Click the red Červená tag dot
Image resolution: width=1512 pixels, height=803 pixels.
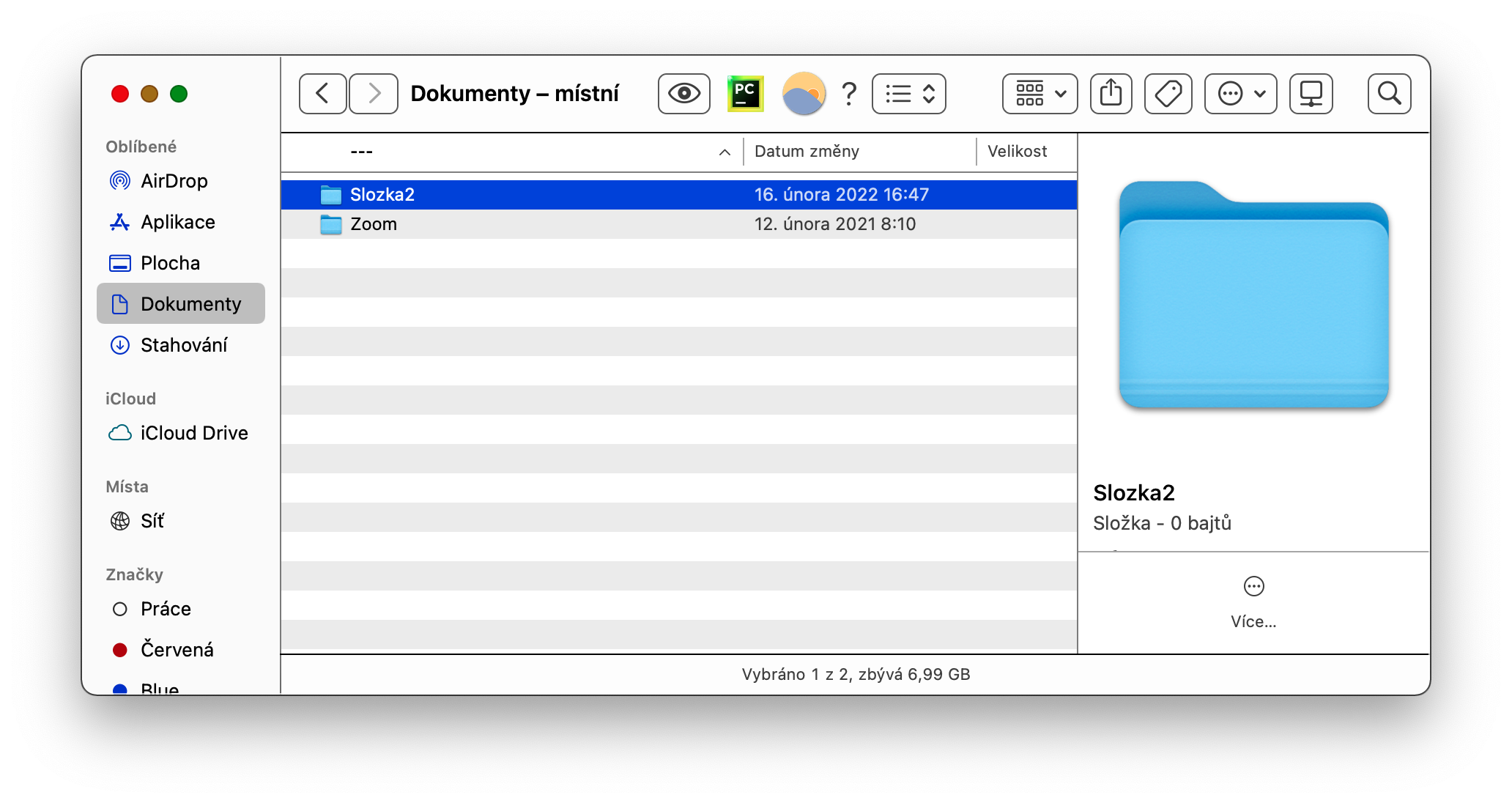pyautogui.click(x=120, y=650)
